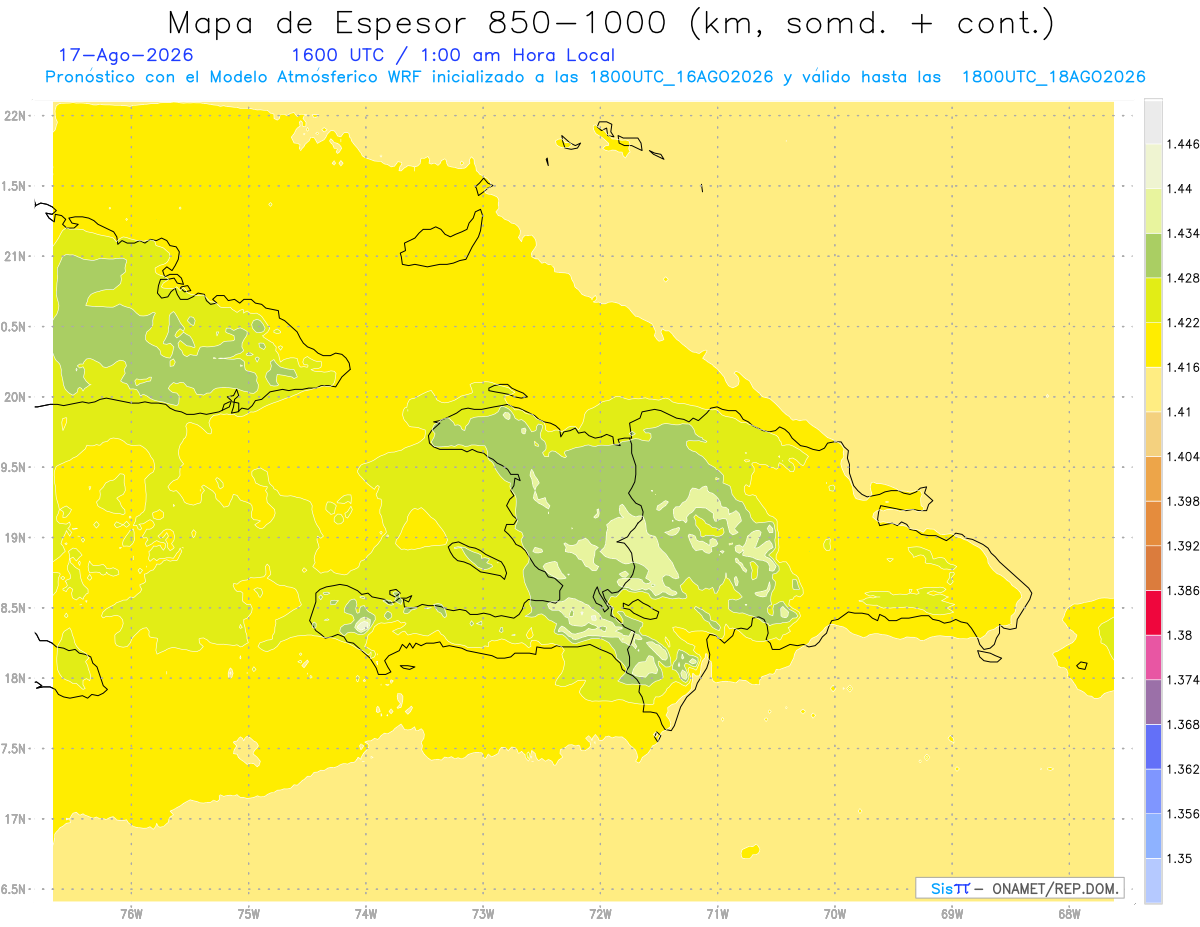Click the legend value 1.434

[1183, 233]
